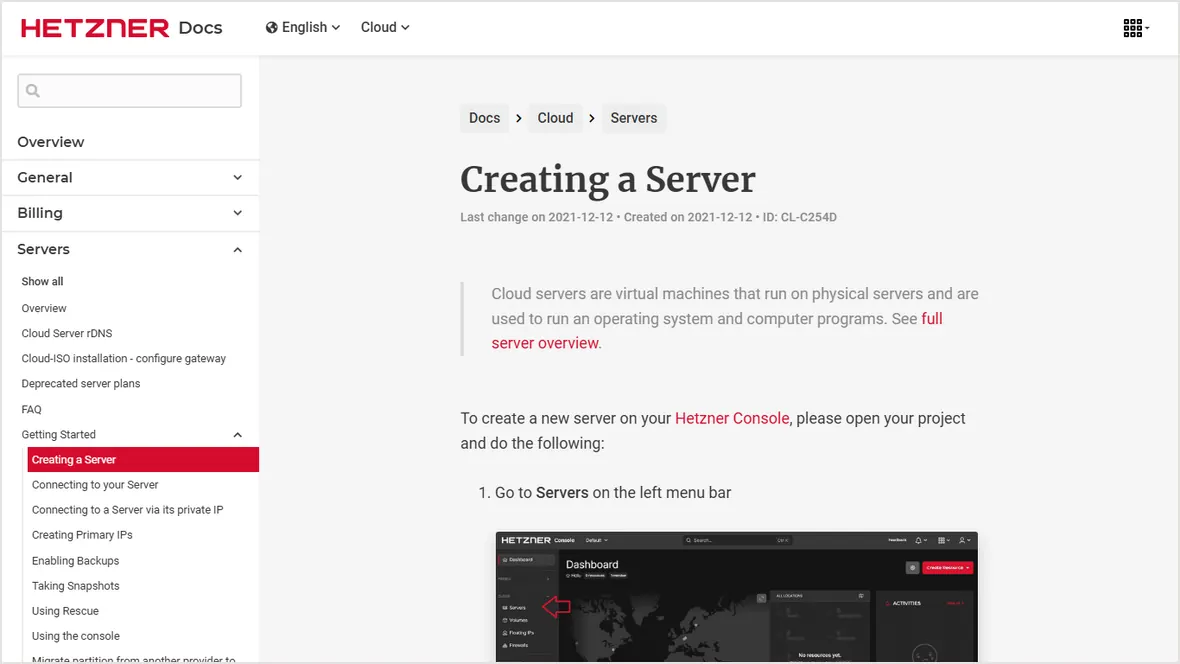1180x664 pixels.
Task: Expand the Billing section chevron
Action: (237, 213)
